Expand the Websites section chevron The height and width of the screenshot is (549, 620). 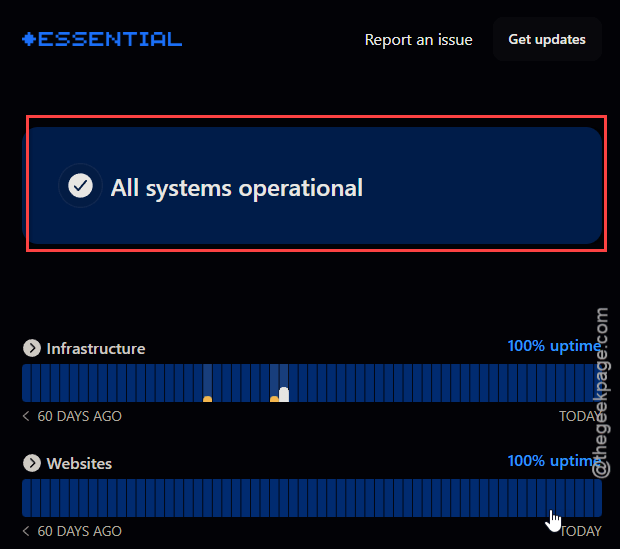pos(32,463)
